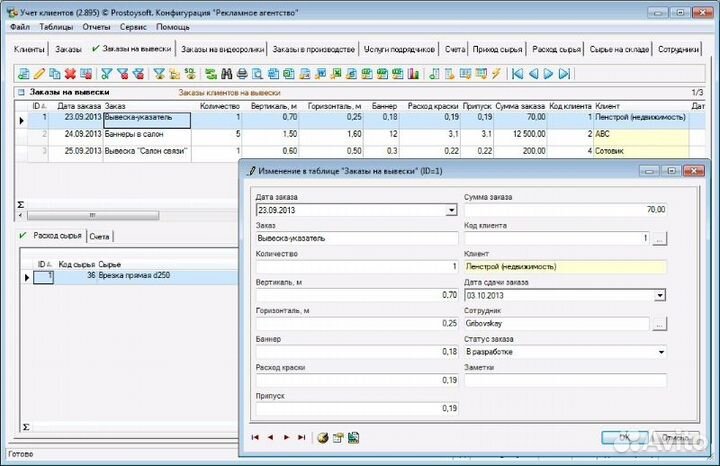
Task: Switch to the Сотрудники tab
Action: click(x=679, y=48)
